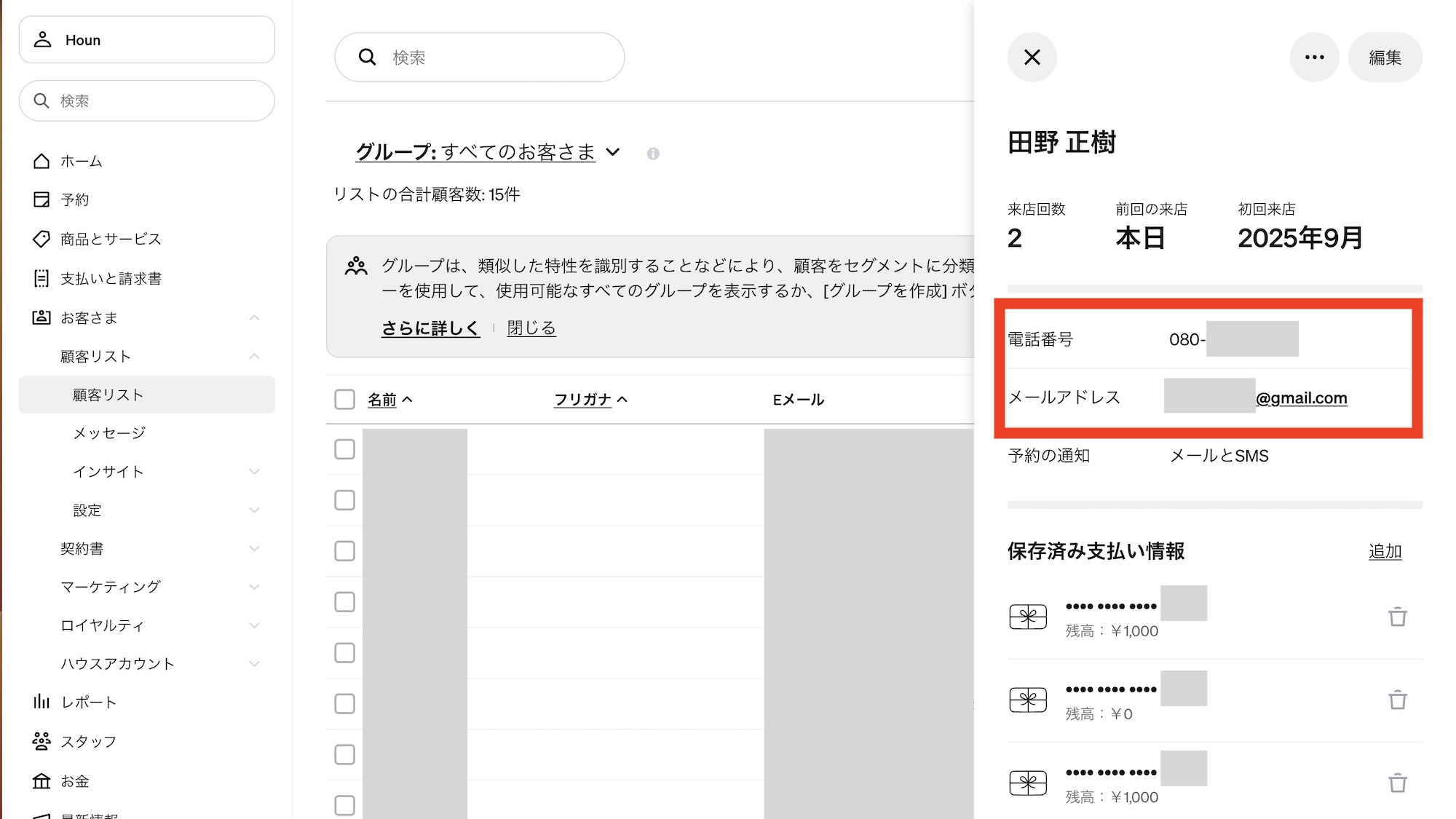Delete the gift card with ¥0 balance
The width and height of the screenshot is (1456, 819).
[1397, 700]
